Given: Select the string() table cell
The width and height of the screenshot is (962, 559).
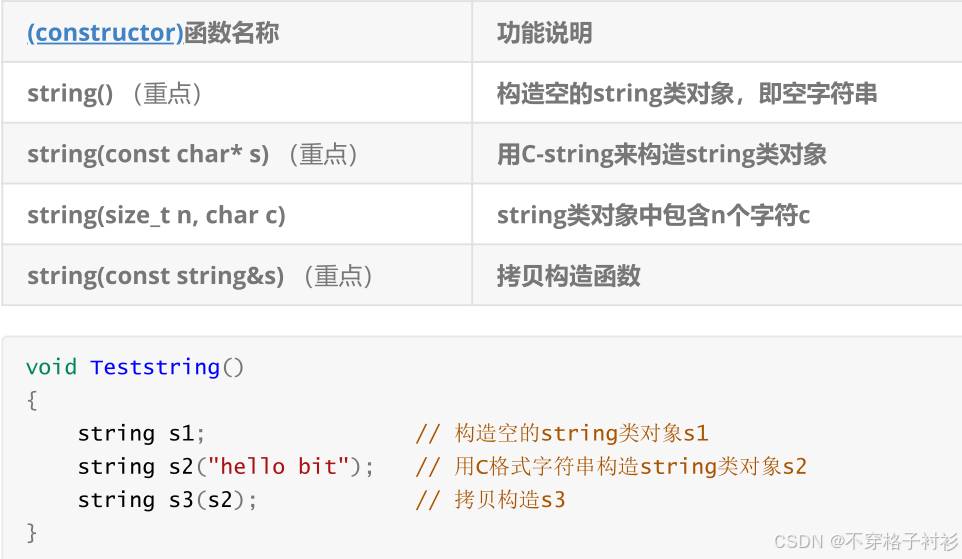Looking at the screenshot, I should [x=237, y=93].
